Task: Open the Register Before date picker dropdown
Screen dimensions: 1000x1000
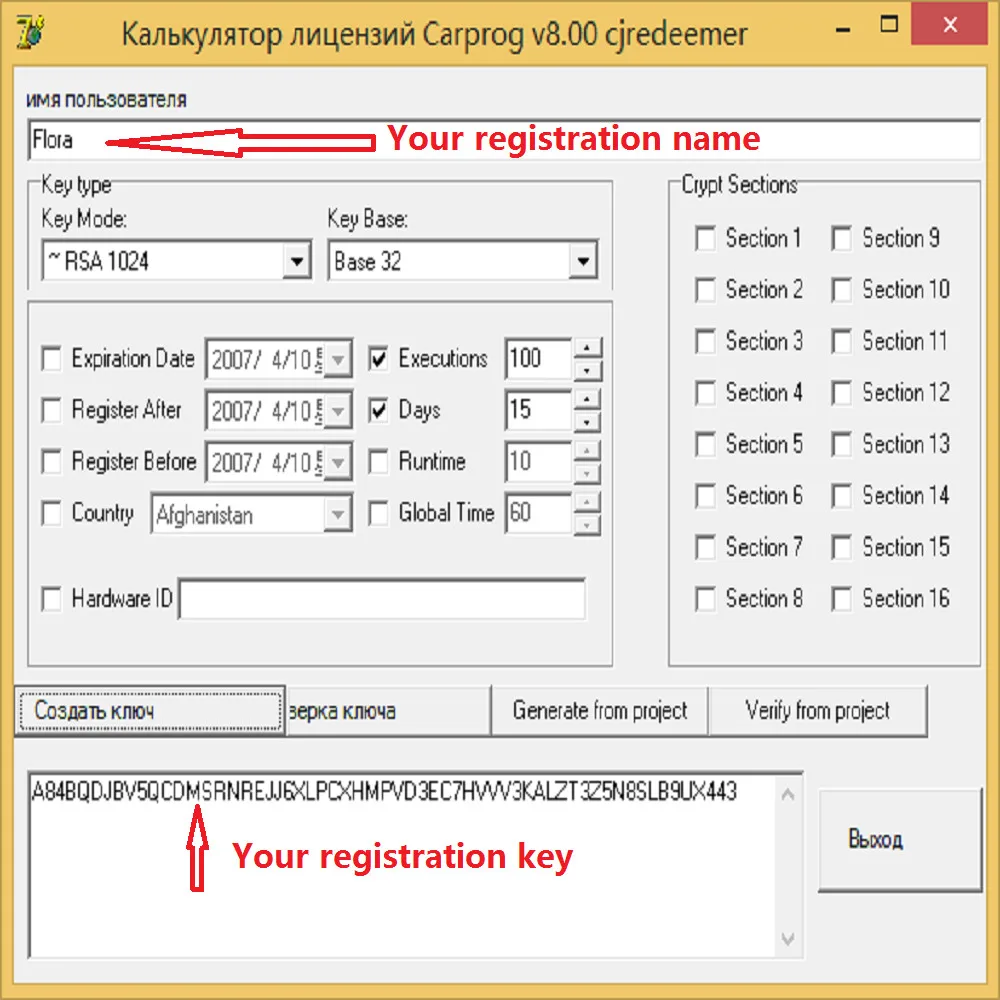Action: (x=338, y=462)
